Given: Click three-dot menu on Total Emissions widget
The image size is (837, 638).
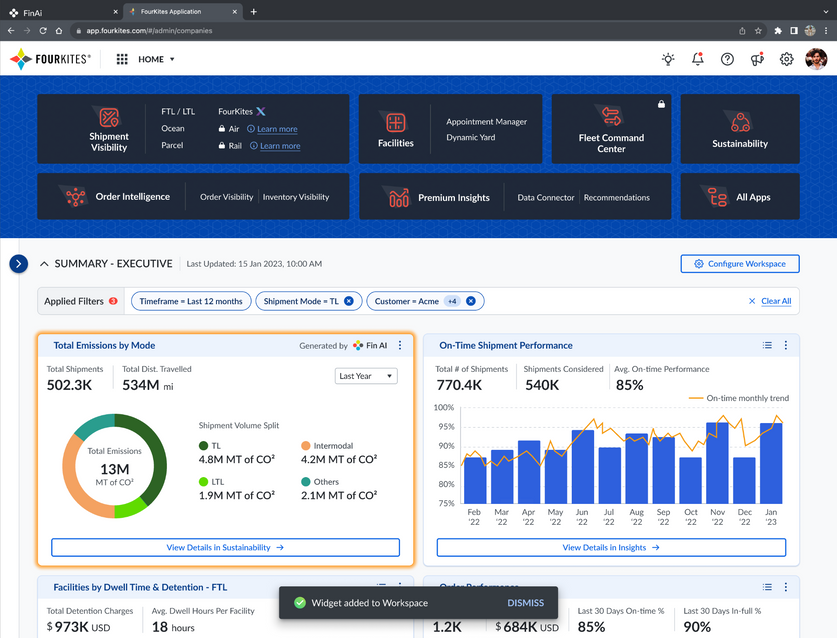Looking at the screenshot, I should (400, 346).
